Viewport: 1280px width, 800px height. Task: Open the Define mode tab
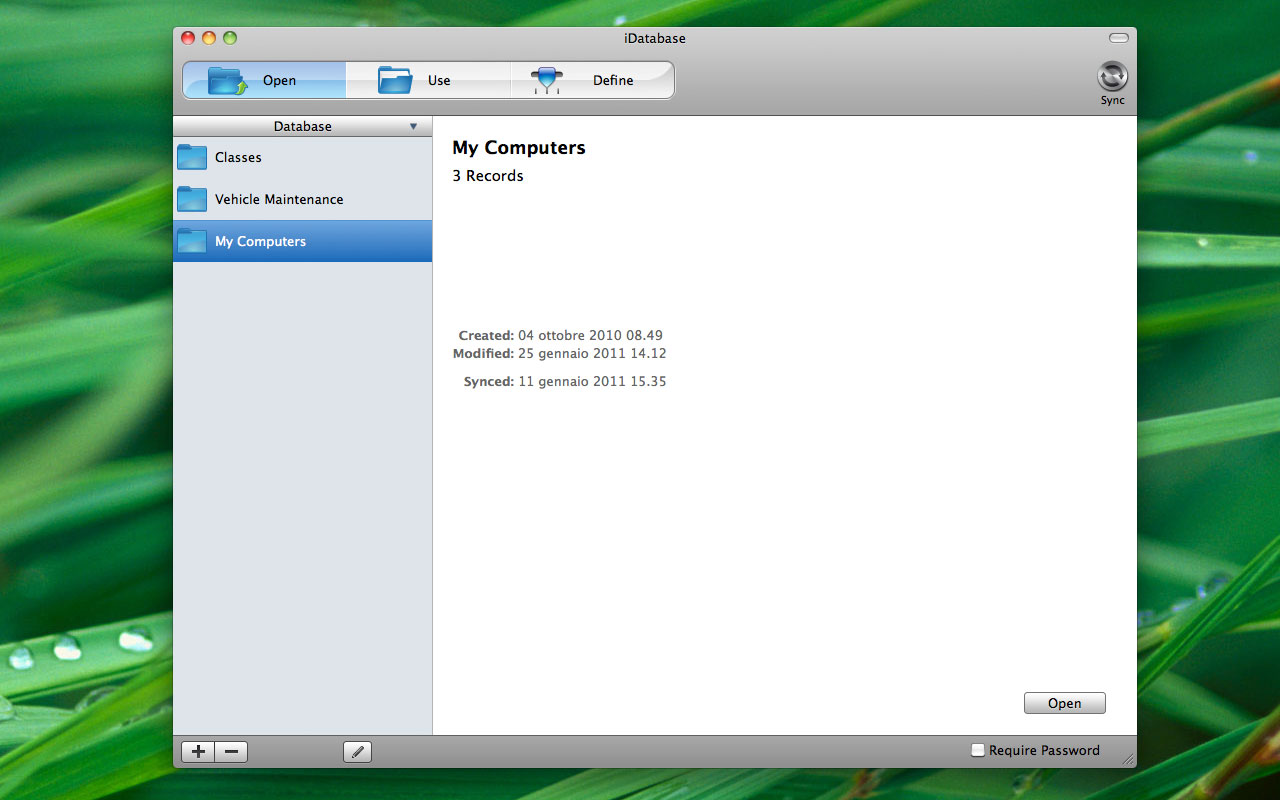click(592, 80)
